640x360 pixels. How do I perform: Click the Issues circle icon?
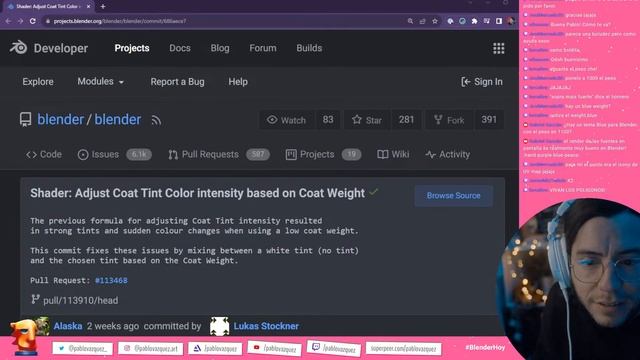[x=83, y=155]
